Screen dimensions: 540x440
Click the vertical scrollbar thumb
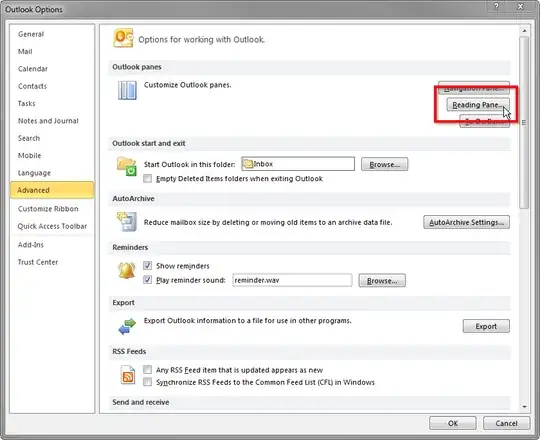[524, 122]
